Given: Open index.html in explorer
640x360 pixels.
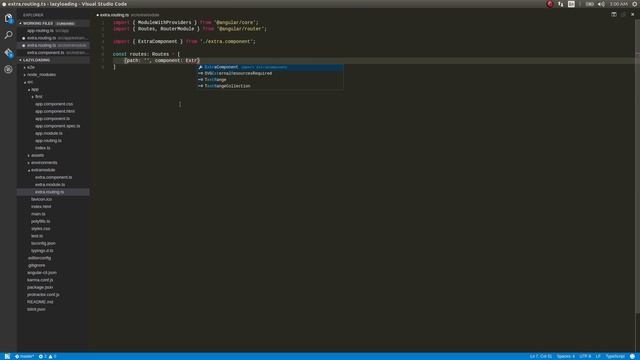Looking at the screenshot, I should pyautogui.click(x=41, y=207).
